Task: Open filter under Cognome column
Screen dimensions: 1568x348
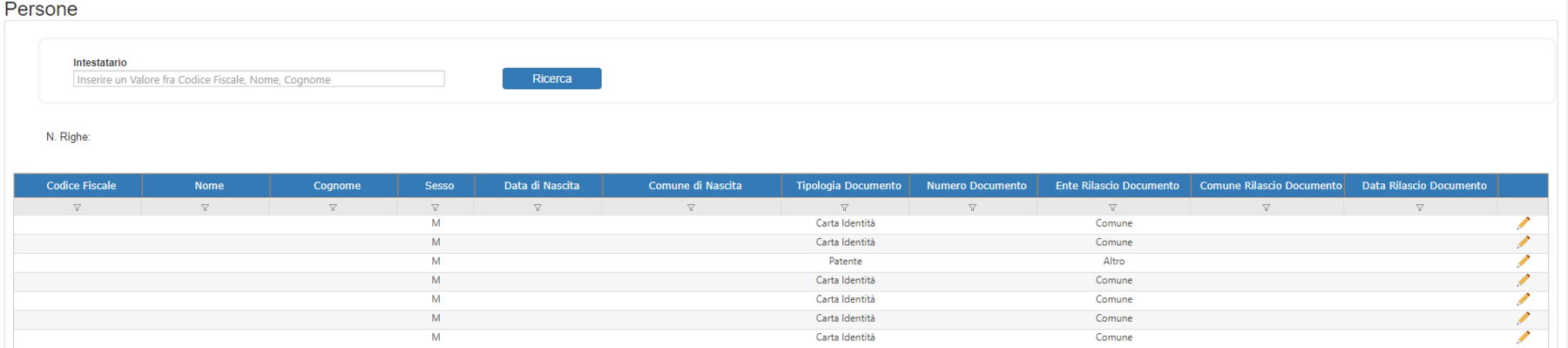Action: click(333, 208)
